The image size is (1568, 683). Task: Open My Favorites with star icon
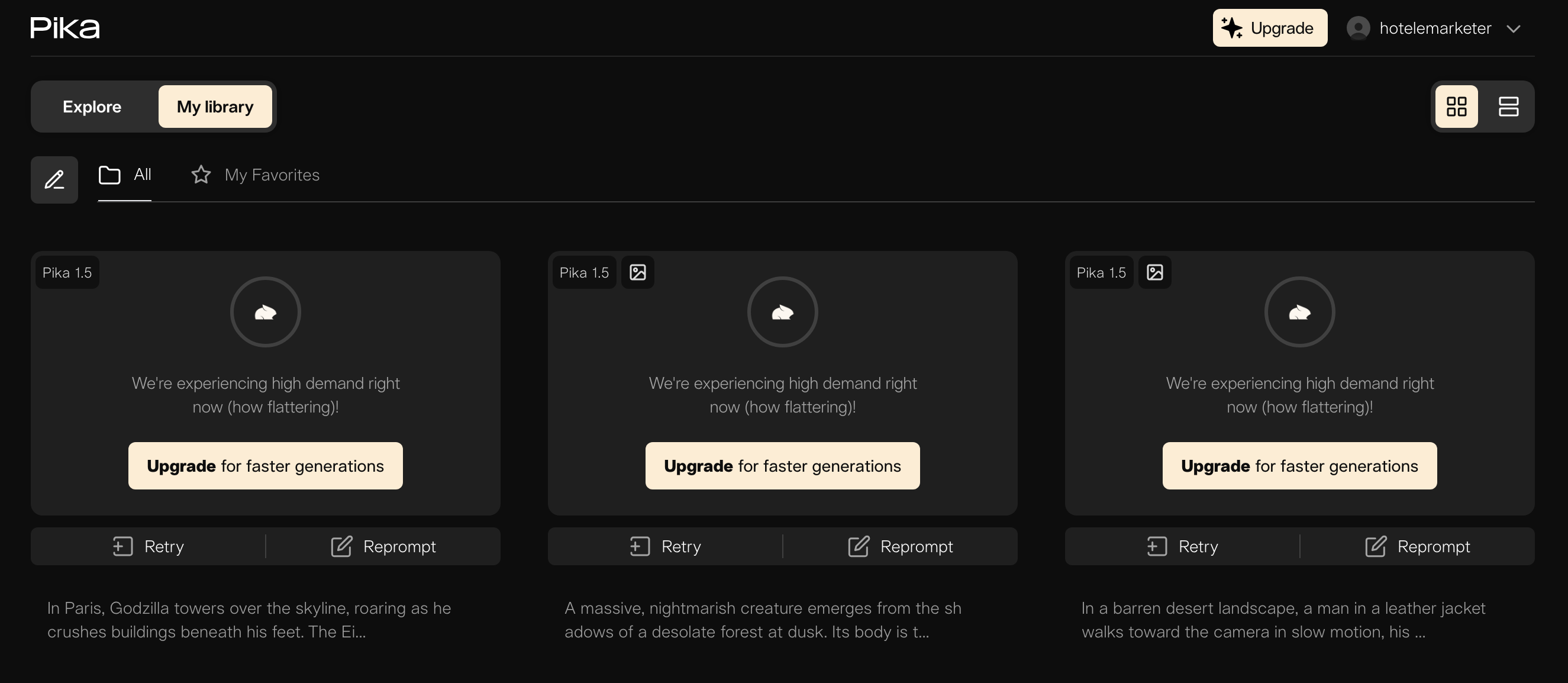255,175
